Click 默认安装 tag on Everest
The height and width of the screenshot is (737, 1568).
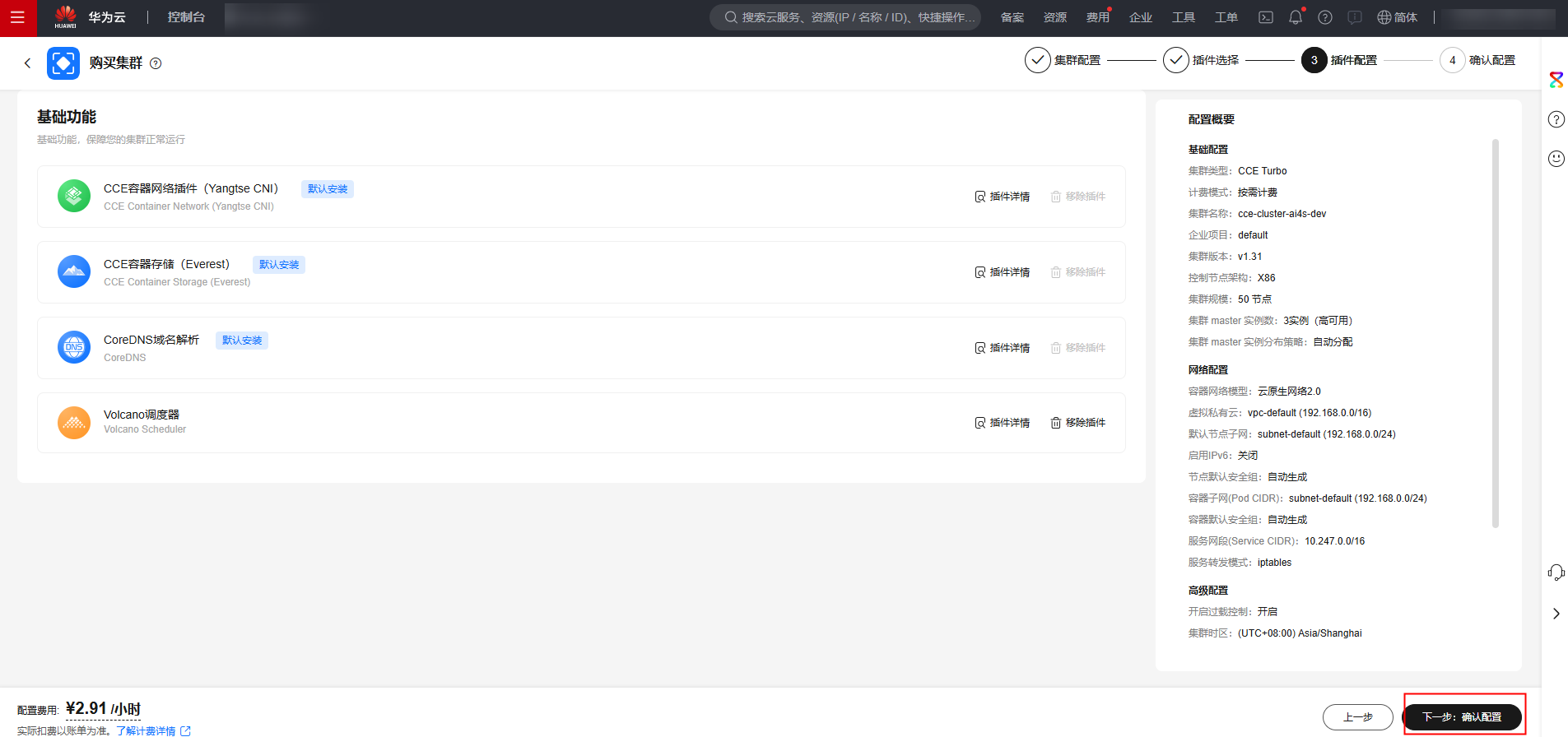point(279,265)
